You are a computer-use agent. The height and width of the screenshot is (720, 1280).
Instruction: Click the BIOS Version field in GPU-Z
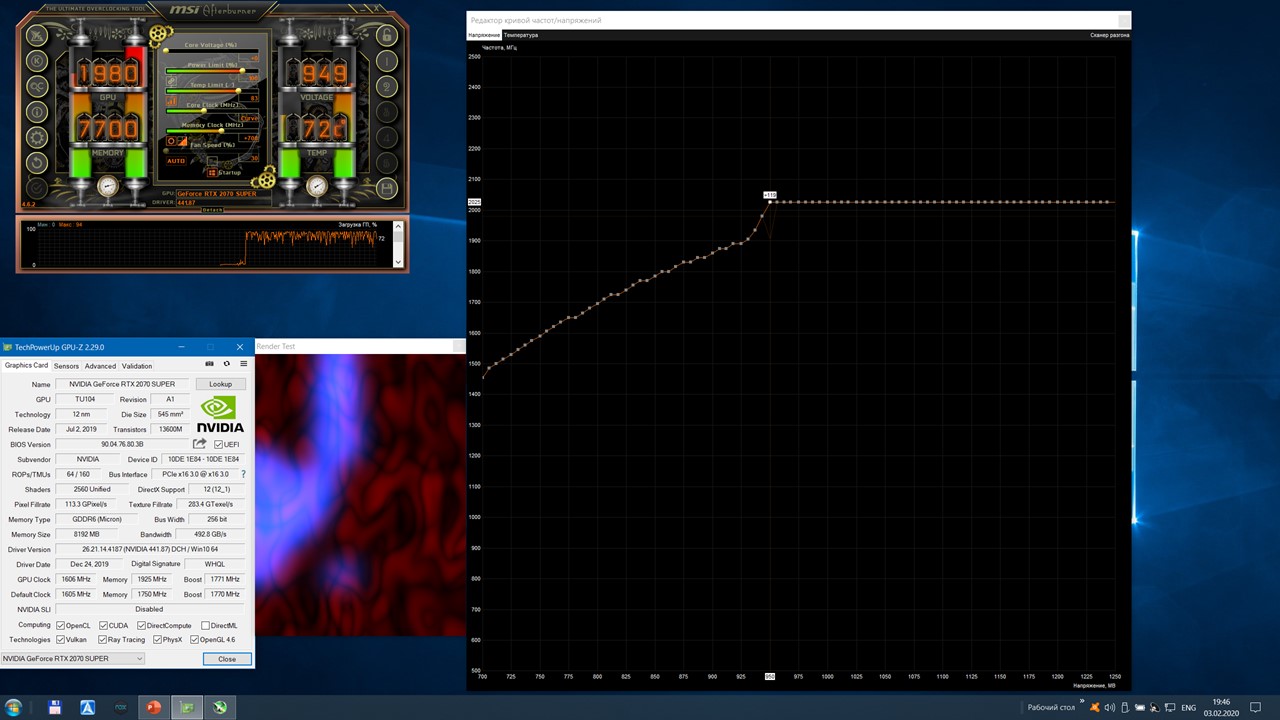coord(123,444)
